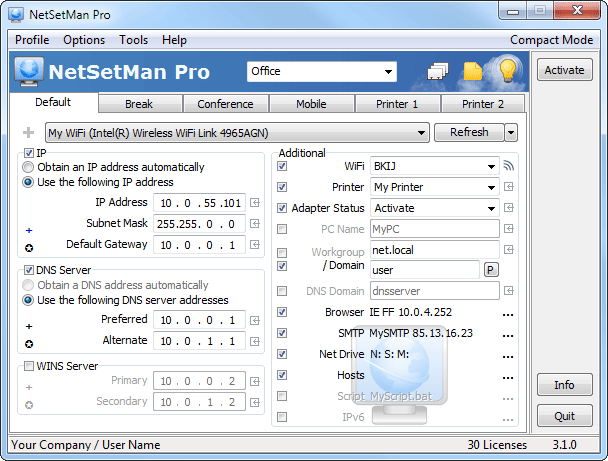Click arrow icon beside IP Address field

pos(255,203)
